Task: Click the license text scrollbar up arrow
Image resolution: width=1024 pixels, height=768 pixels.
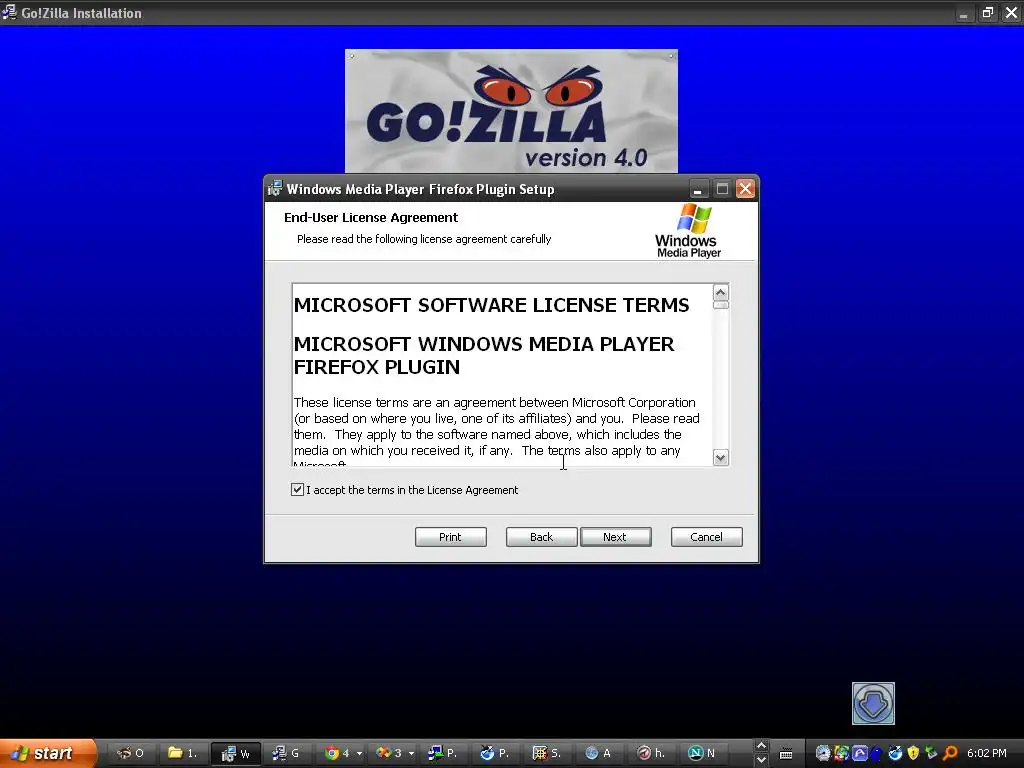Action: [721, 292]
